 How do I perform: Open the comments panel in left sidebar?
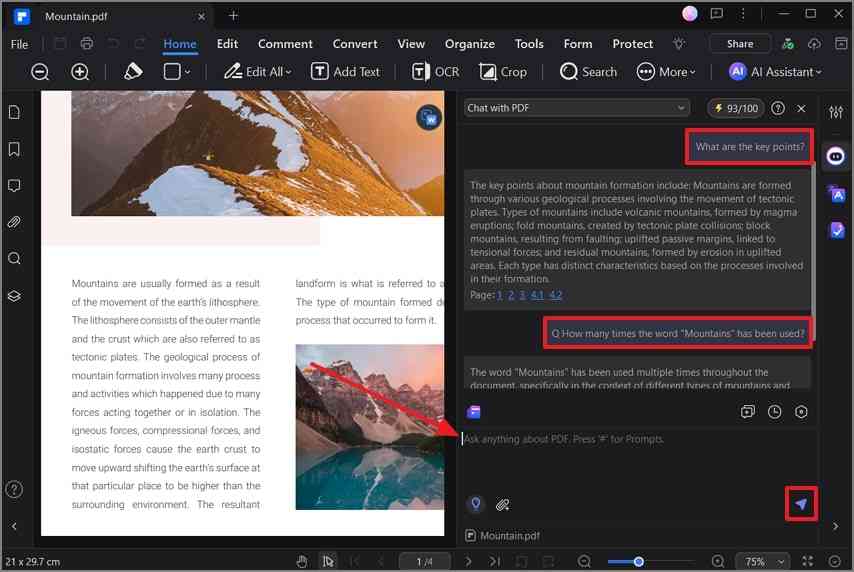pyautogui.click(x=14, y=186)
